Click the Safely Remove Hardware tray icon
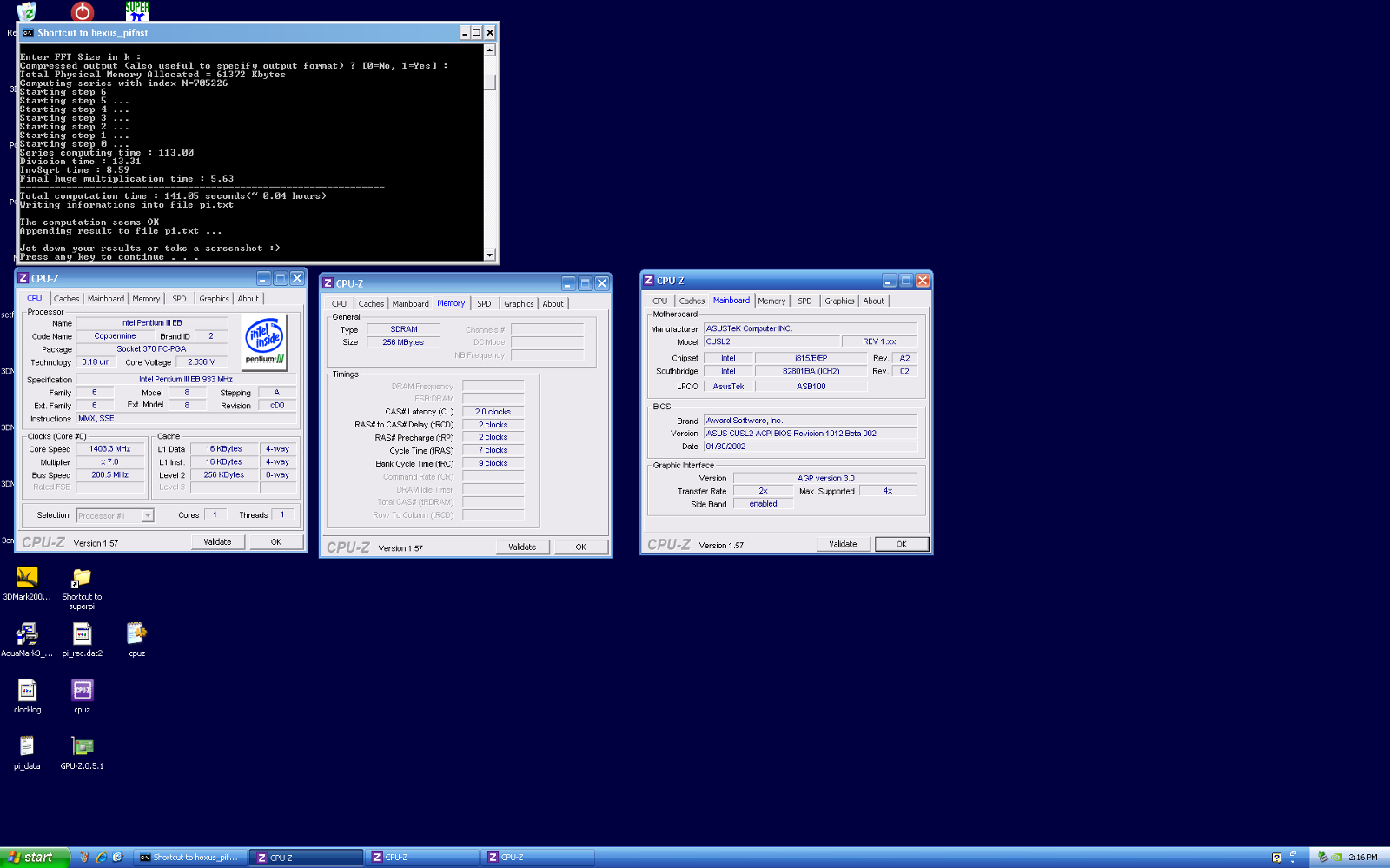This screenshot has width=1390, height=868. [x=1322, y=858]
